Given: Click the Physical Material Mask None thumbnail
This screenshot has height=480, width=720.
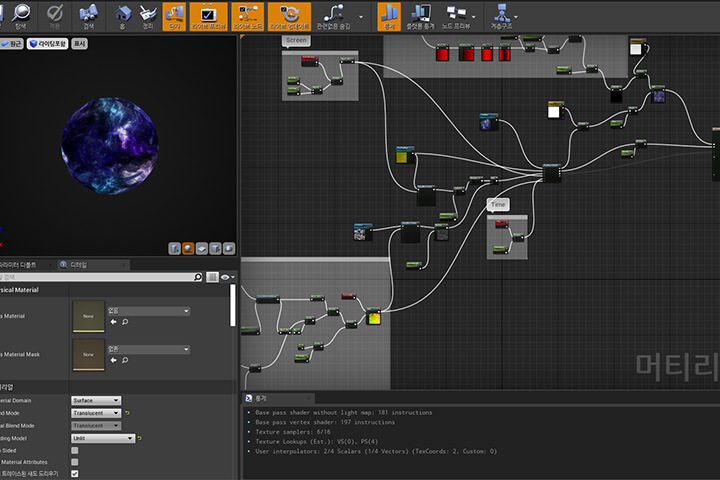Looking at the screenshot, I should [x=89, y=355].
